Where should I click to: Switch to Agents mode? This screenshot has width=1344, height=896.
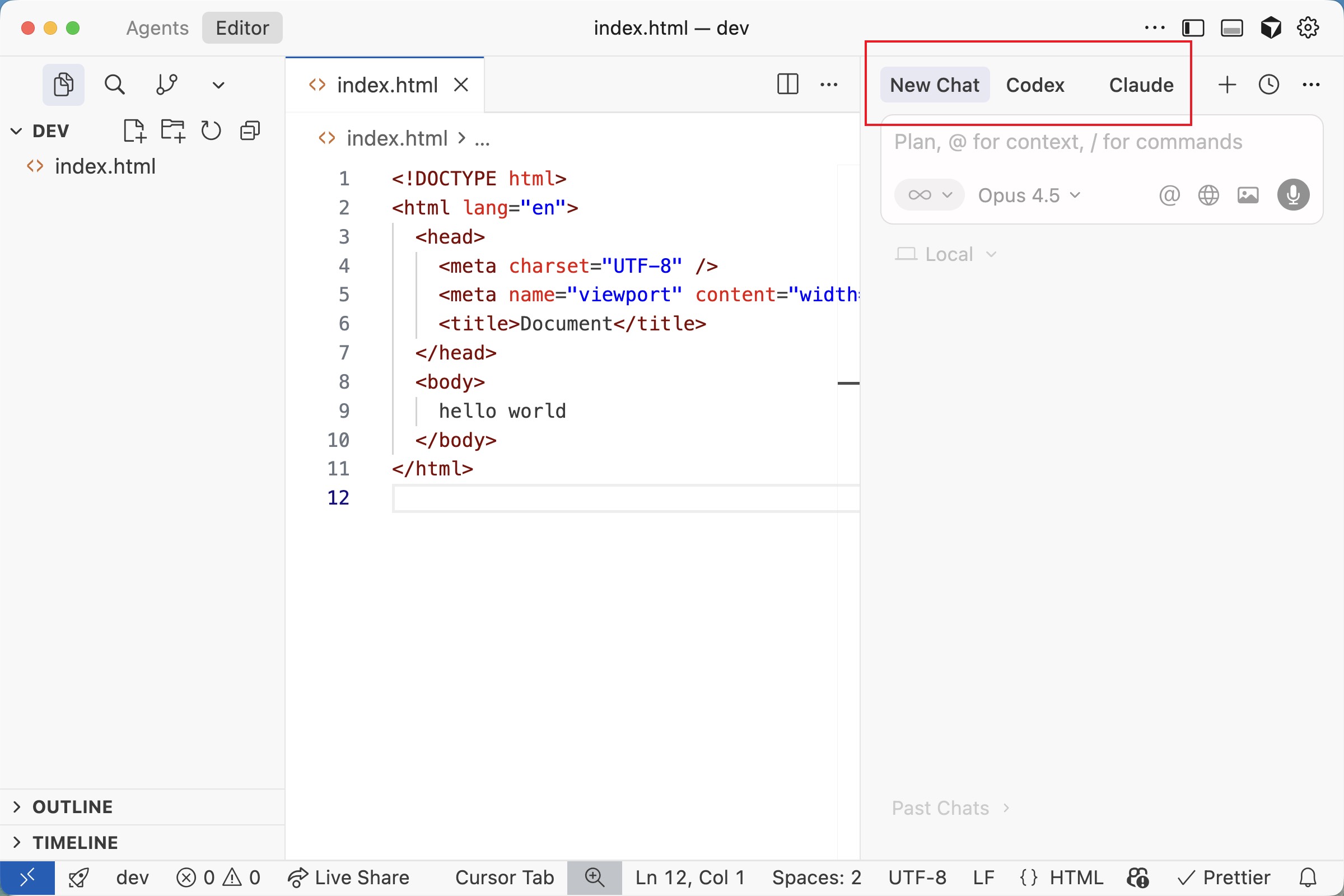click(157, 28)
